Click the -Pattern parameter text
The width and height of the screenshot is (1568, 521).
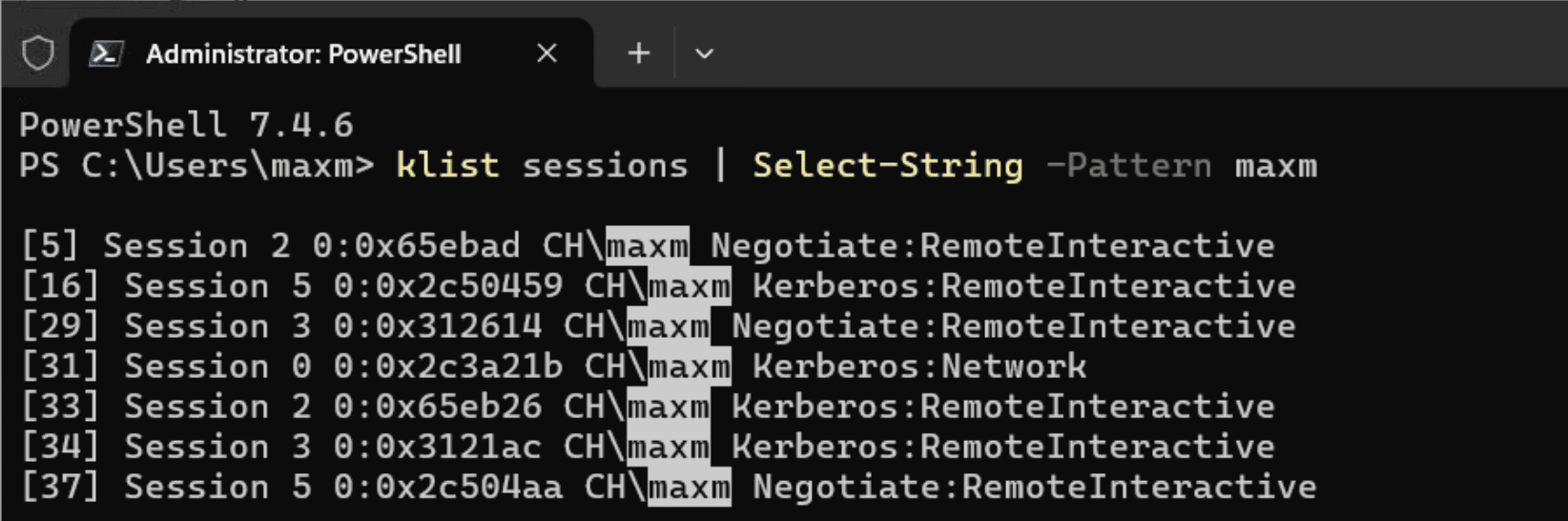pos(1128,165)
